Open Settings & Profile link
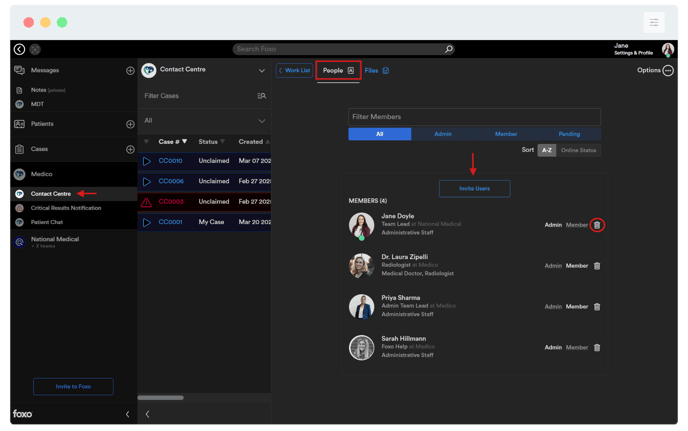 point(633,53)
